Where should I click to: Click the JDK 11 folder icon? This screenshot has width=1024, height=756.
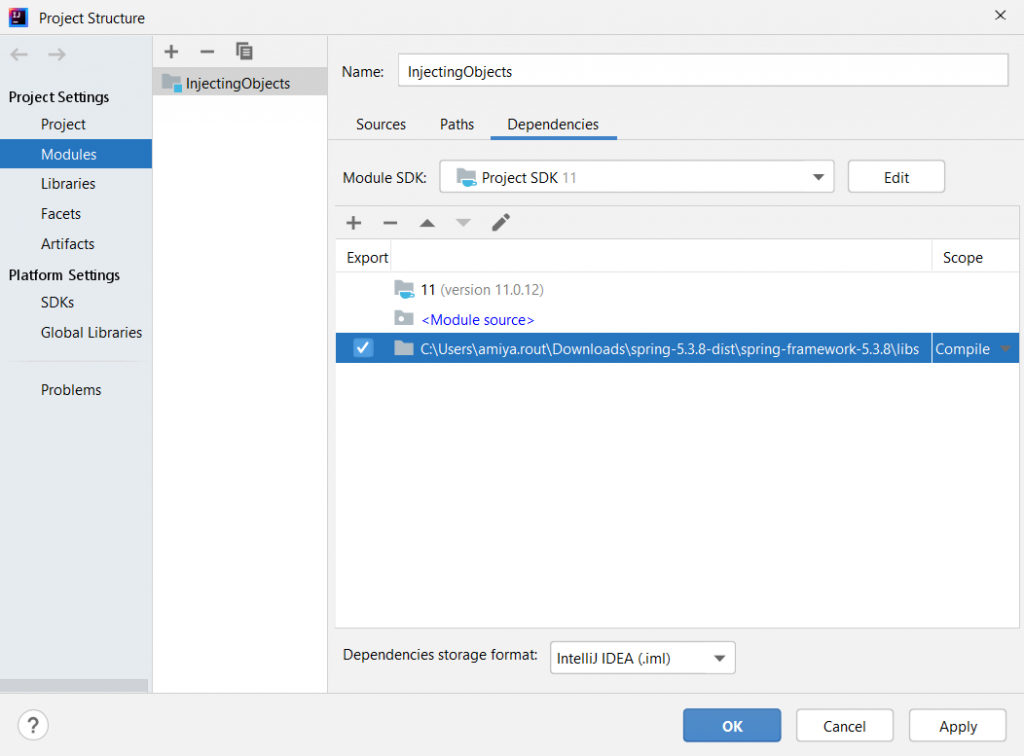404,289
